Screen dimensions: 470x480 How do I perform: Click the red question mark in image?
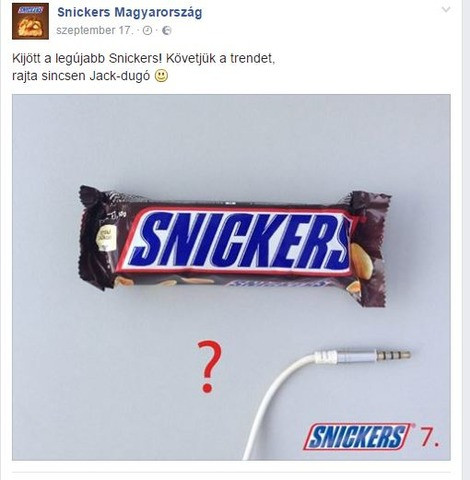[x=209, y=366]
